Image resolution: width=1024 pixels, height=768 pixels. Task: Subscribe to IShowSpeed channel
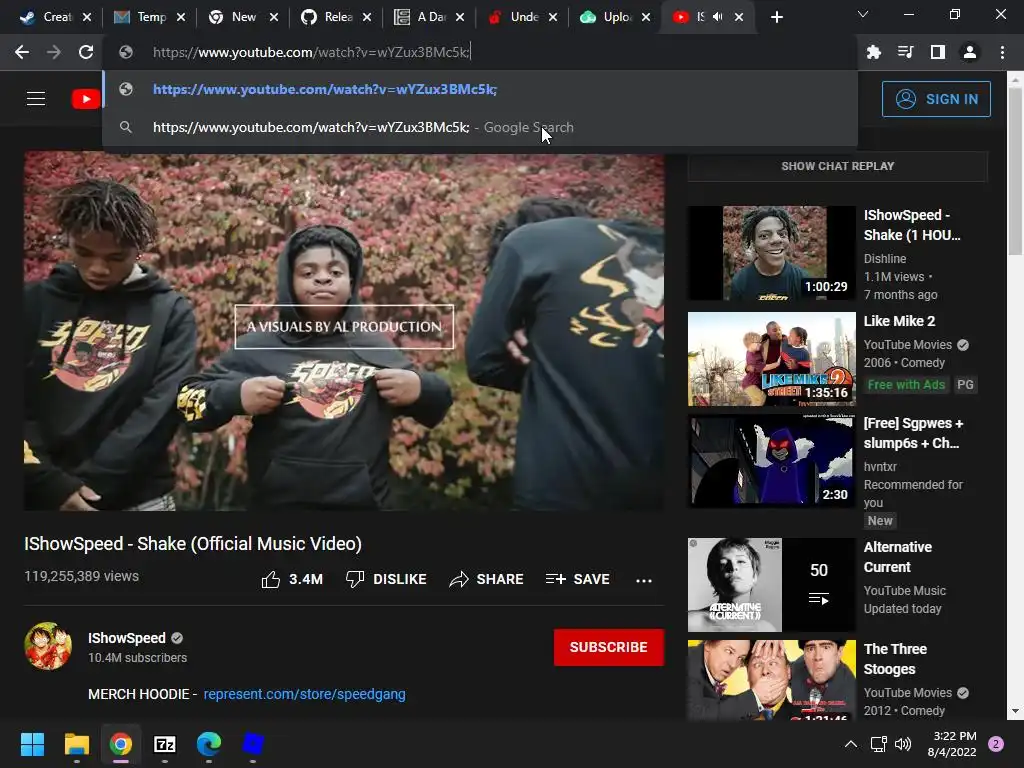click(609, 647)
